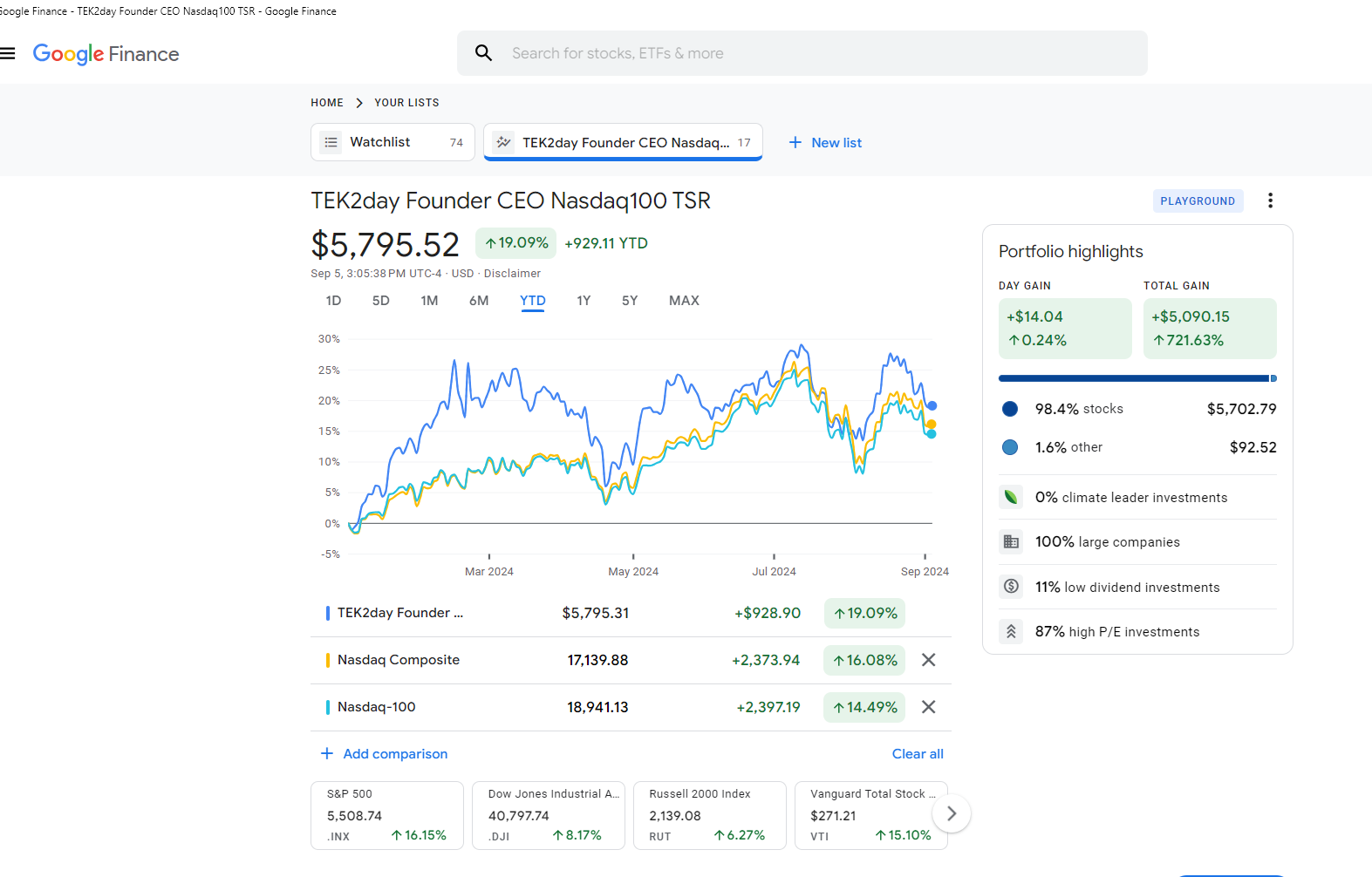Open the three-dot portfolio options menu
This screenshot has height=877, width=1372.
click(x=1270, y=201)
